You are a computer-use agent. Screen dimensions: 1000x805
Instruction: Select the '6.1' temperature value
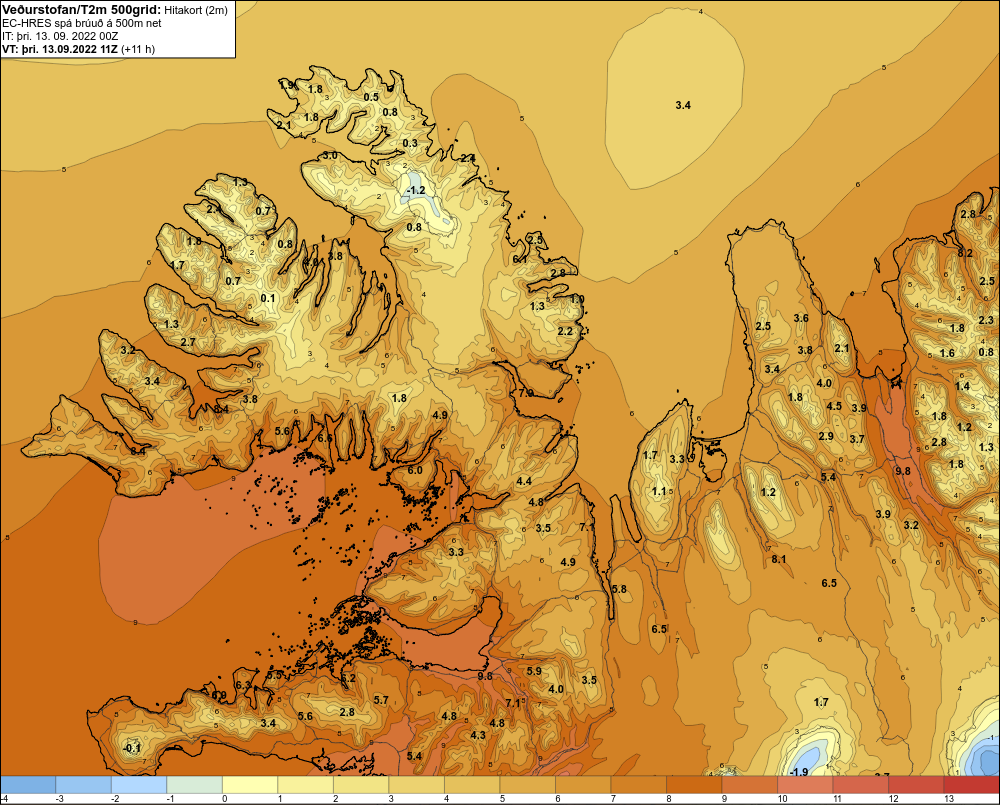pyautogui.click(x=520, y=259)
